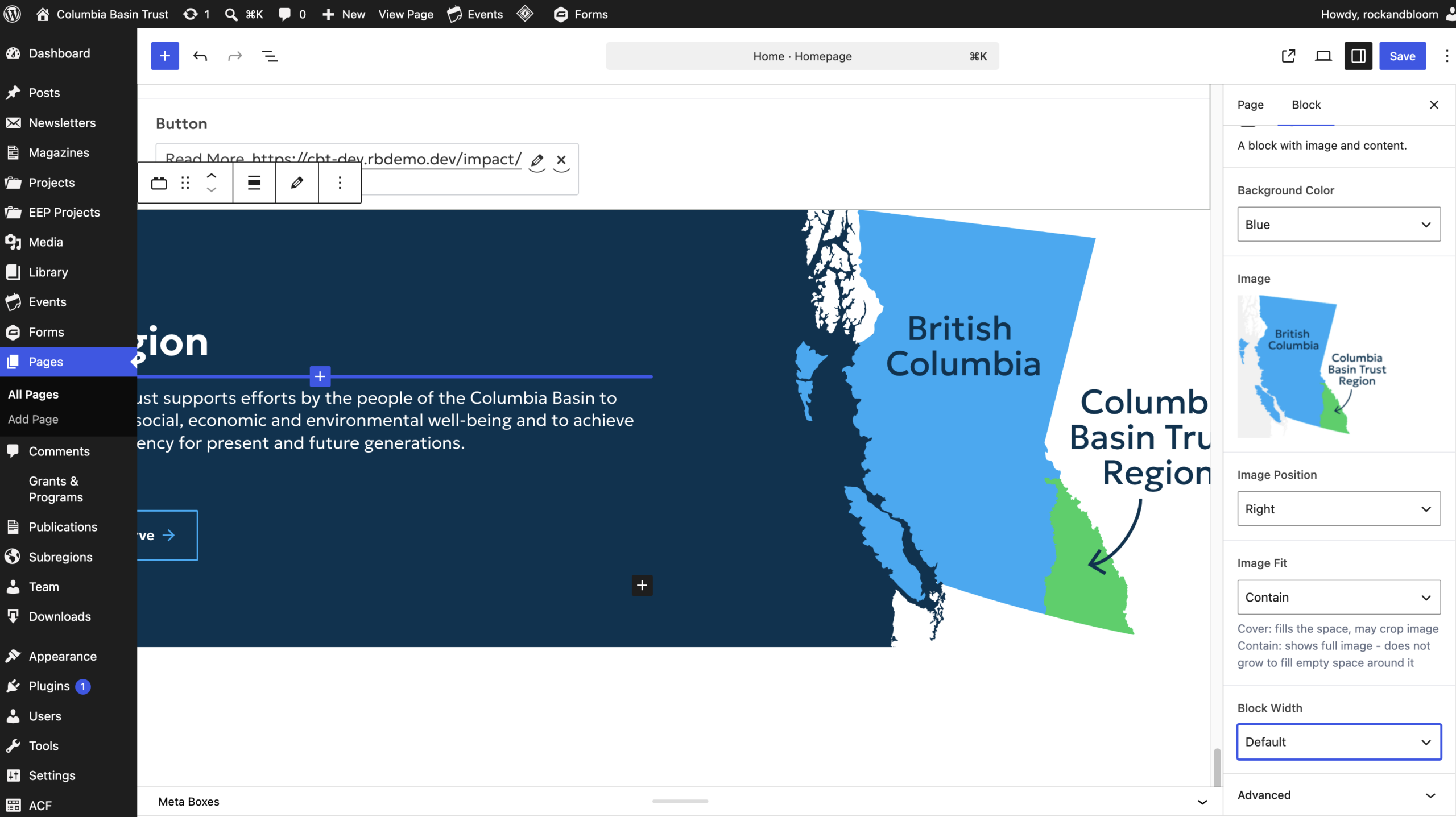Toggle the settings sidebar panel
The height and width of the screenshot is (817, 1456).
click(1358, 56)
